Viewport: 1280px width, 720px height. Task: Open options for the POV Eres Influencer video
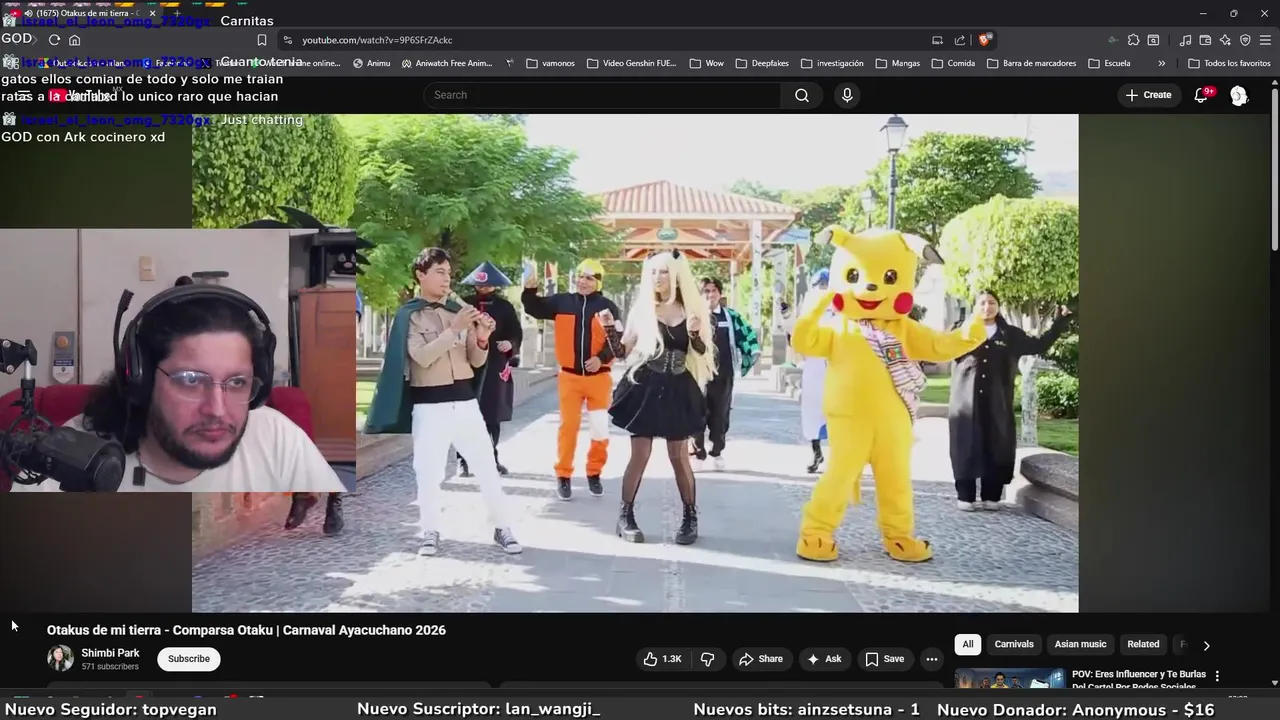pyautogui.click(x=1217, y=676)
